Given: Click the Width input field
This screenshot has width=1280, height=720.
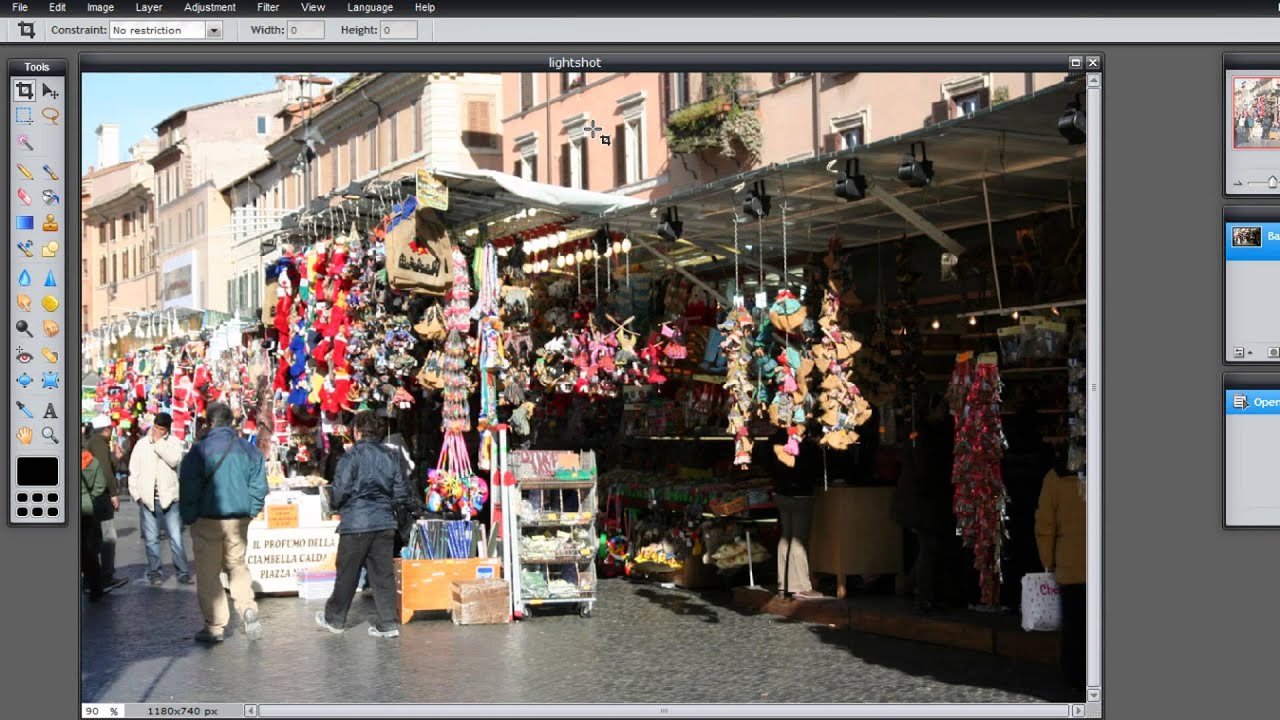Looking at the screenshot, I should pos(306,30).
